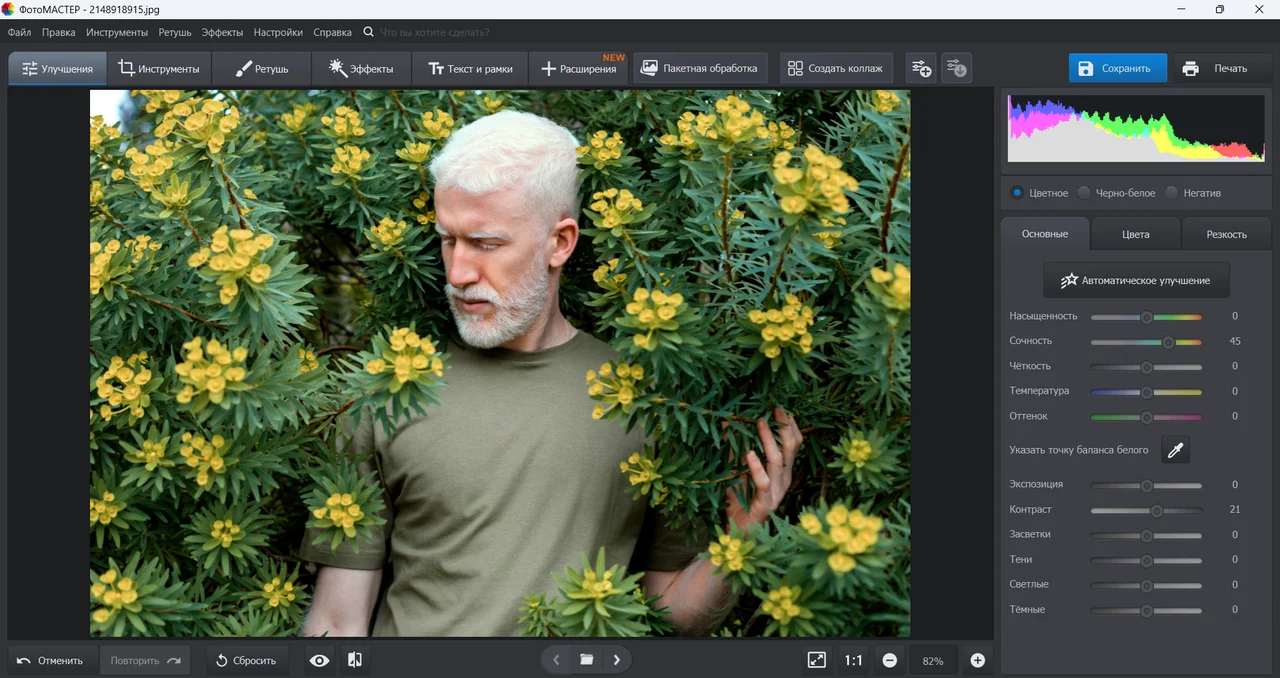Switch to the Основные panel tab

[1045, 234]
